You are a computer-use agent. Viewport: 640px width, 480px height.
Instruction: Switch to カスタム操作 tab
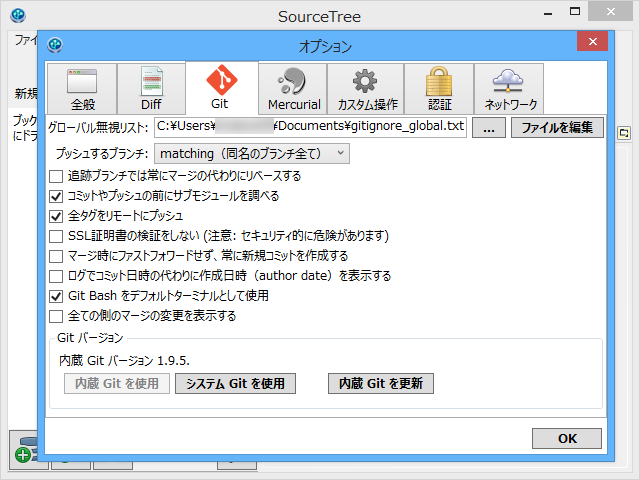[366, 89]
